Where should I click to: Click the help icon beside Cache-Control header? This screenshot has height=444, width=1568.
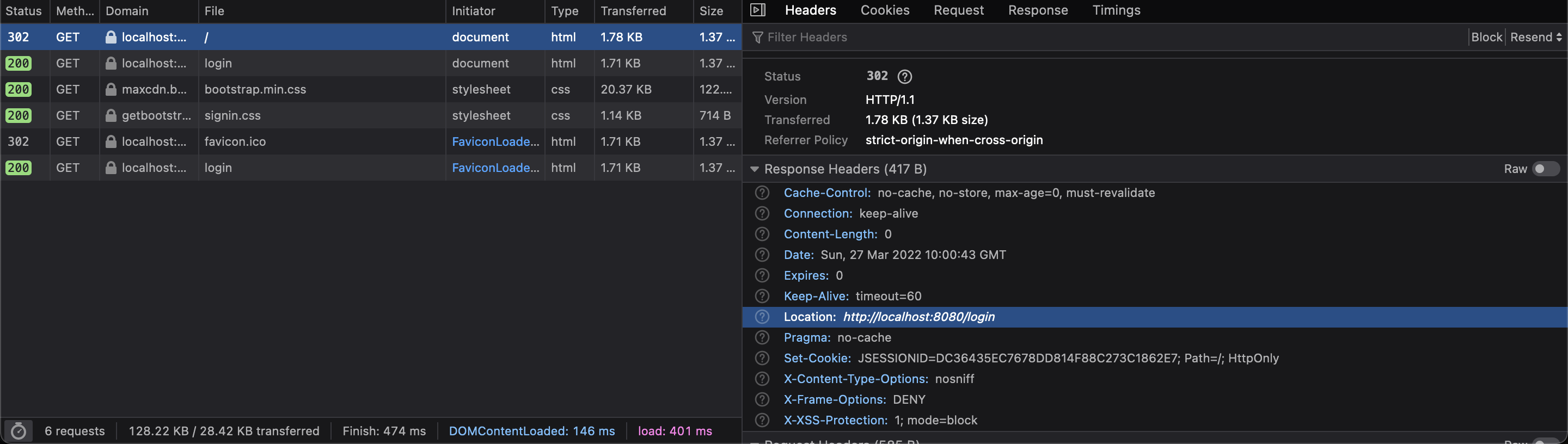pos(762,193)
